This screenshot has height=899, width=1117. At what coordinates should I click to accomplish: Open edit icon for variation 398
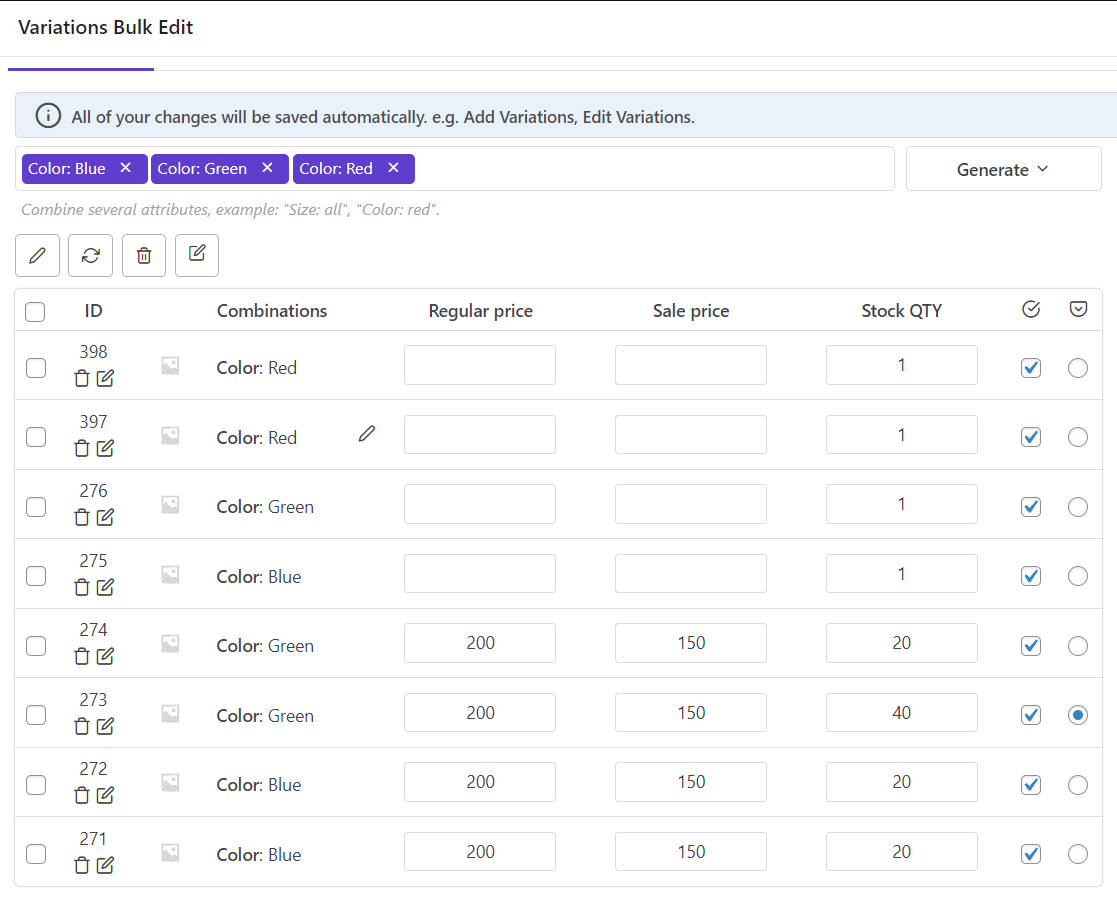[x=105, y=378]
